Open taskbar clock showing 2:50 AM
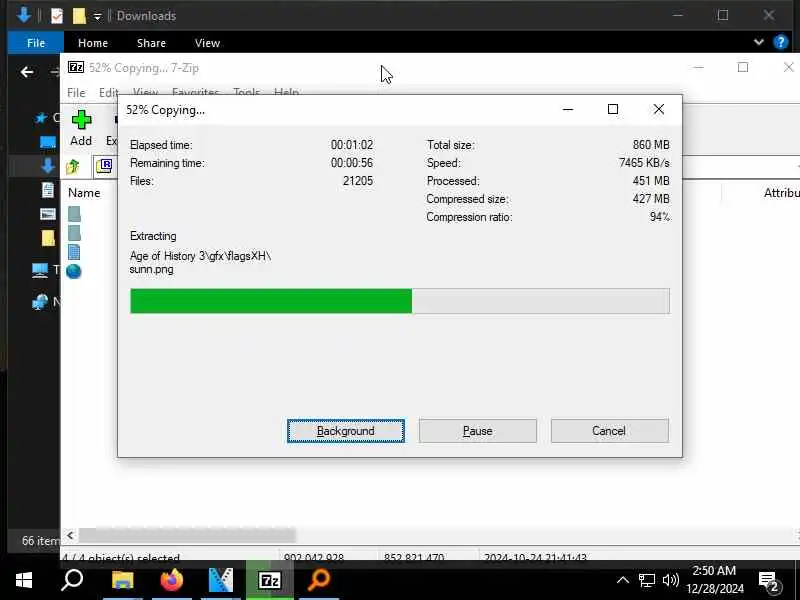The image size is (800, 600). tap(714, 580)
